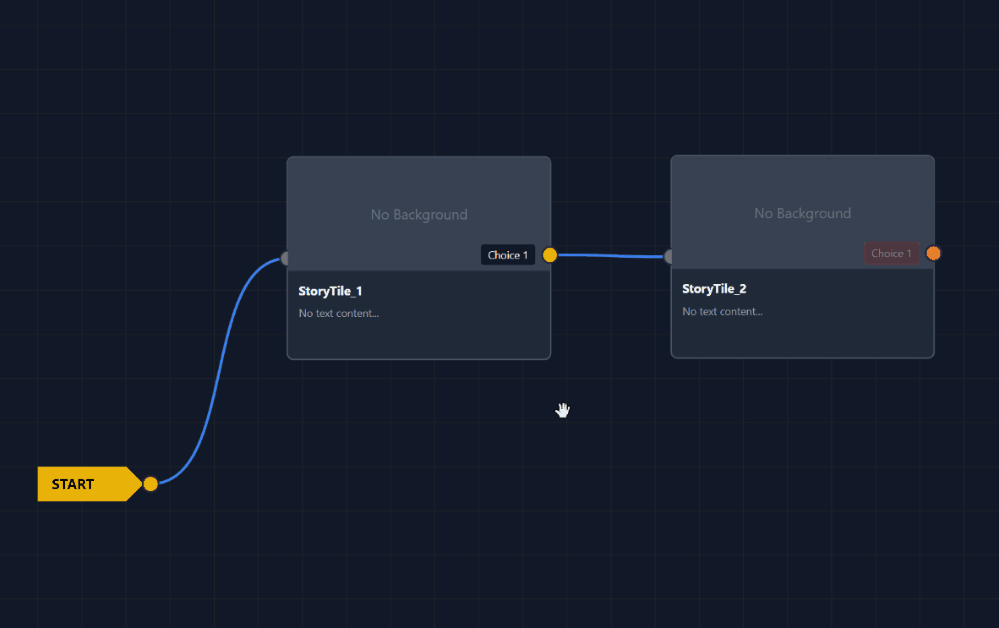Select the blue link between StoryTile_1 and StoryTile_2
Viewport: 999px width, 628px height.
(x=610, y=256)
